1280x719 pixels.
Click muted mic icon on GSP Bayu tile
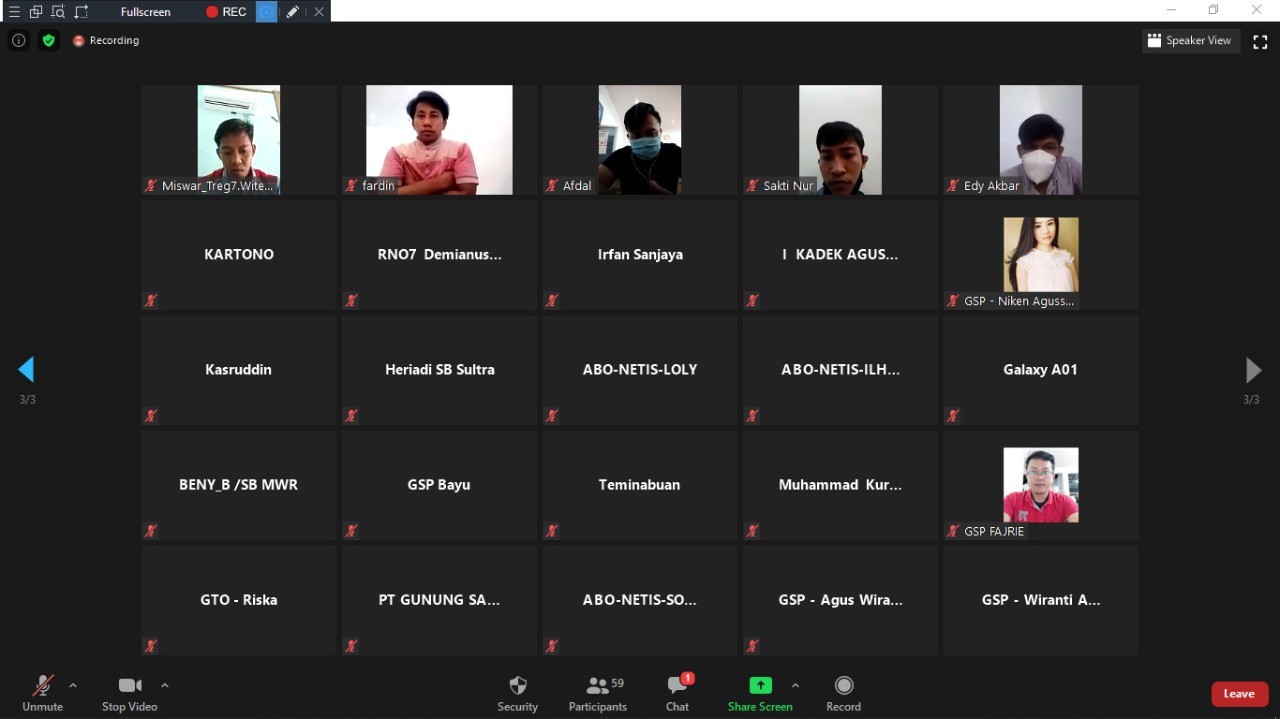click(351, 531)
